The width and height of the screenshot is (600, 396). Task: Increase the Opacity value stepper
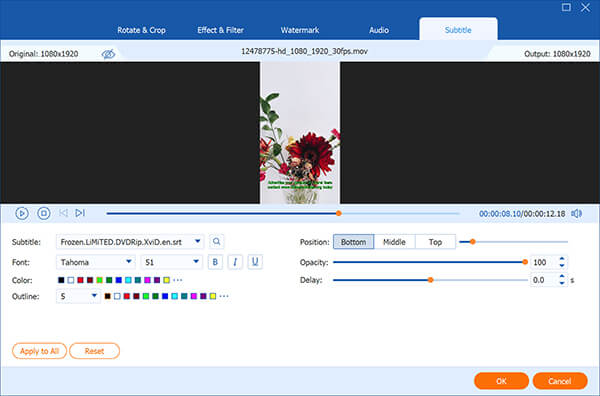(x=562, y=259)
